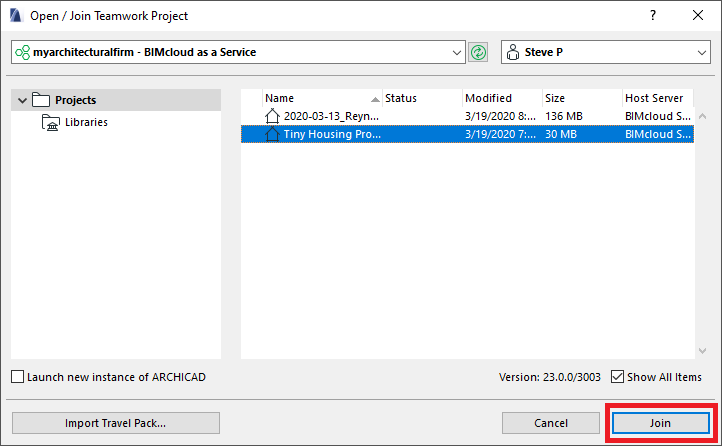This screenshot has height=446, width=722.
Task: Click the Join button
Action: (659, 423)
